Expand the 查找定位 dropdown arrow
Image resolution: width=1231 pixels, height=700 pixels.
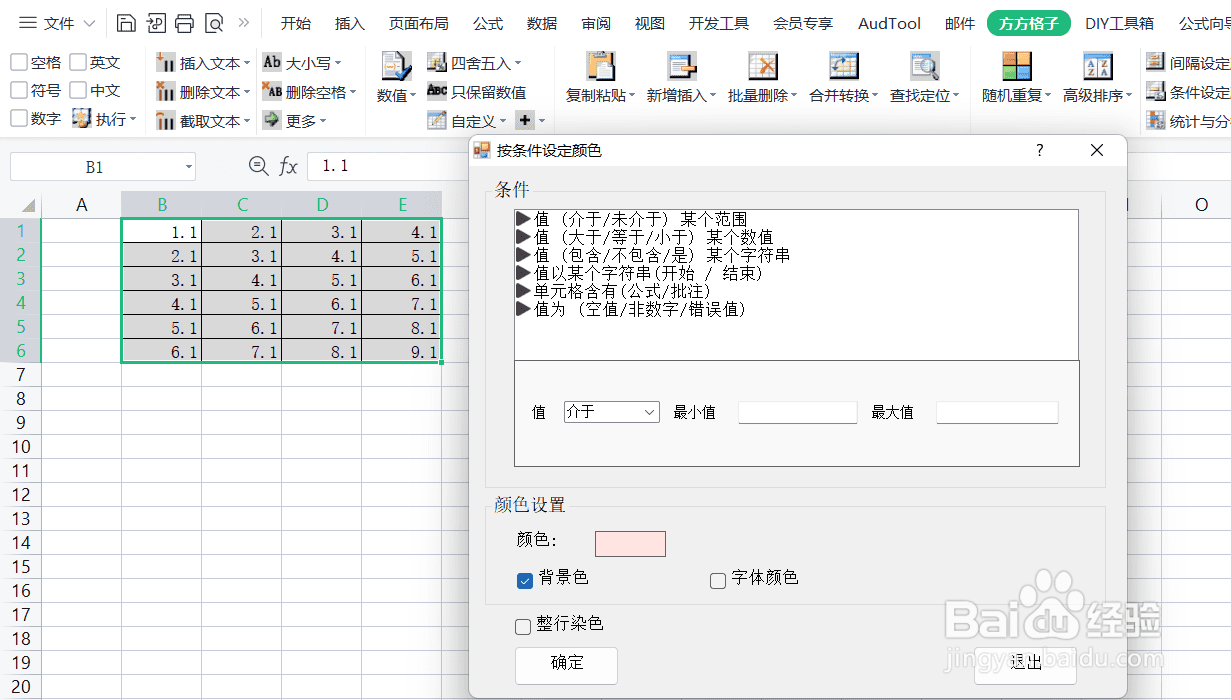point(956,96)
